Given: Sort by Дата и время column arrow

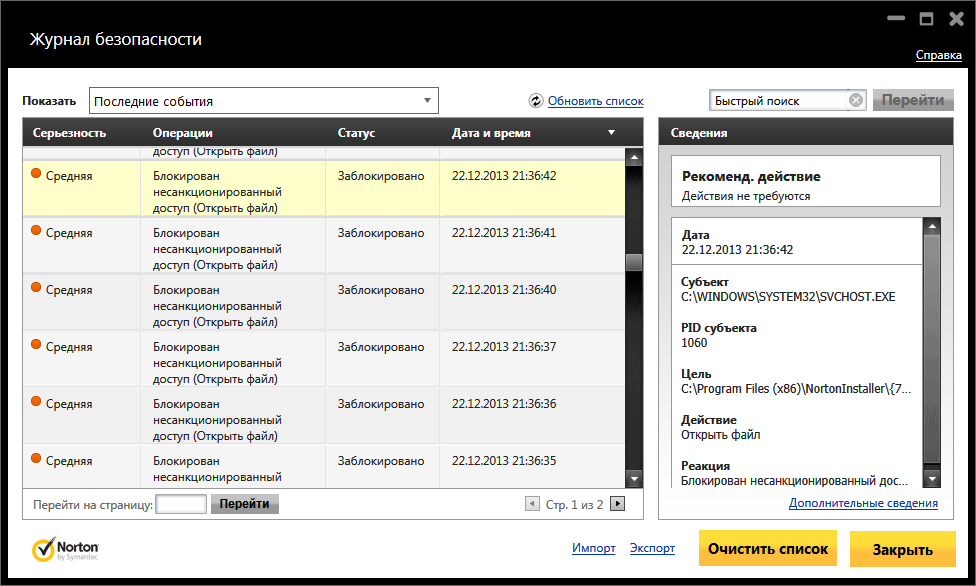Looking at the screenshot, I should coord(611,133).
